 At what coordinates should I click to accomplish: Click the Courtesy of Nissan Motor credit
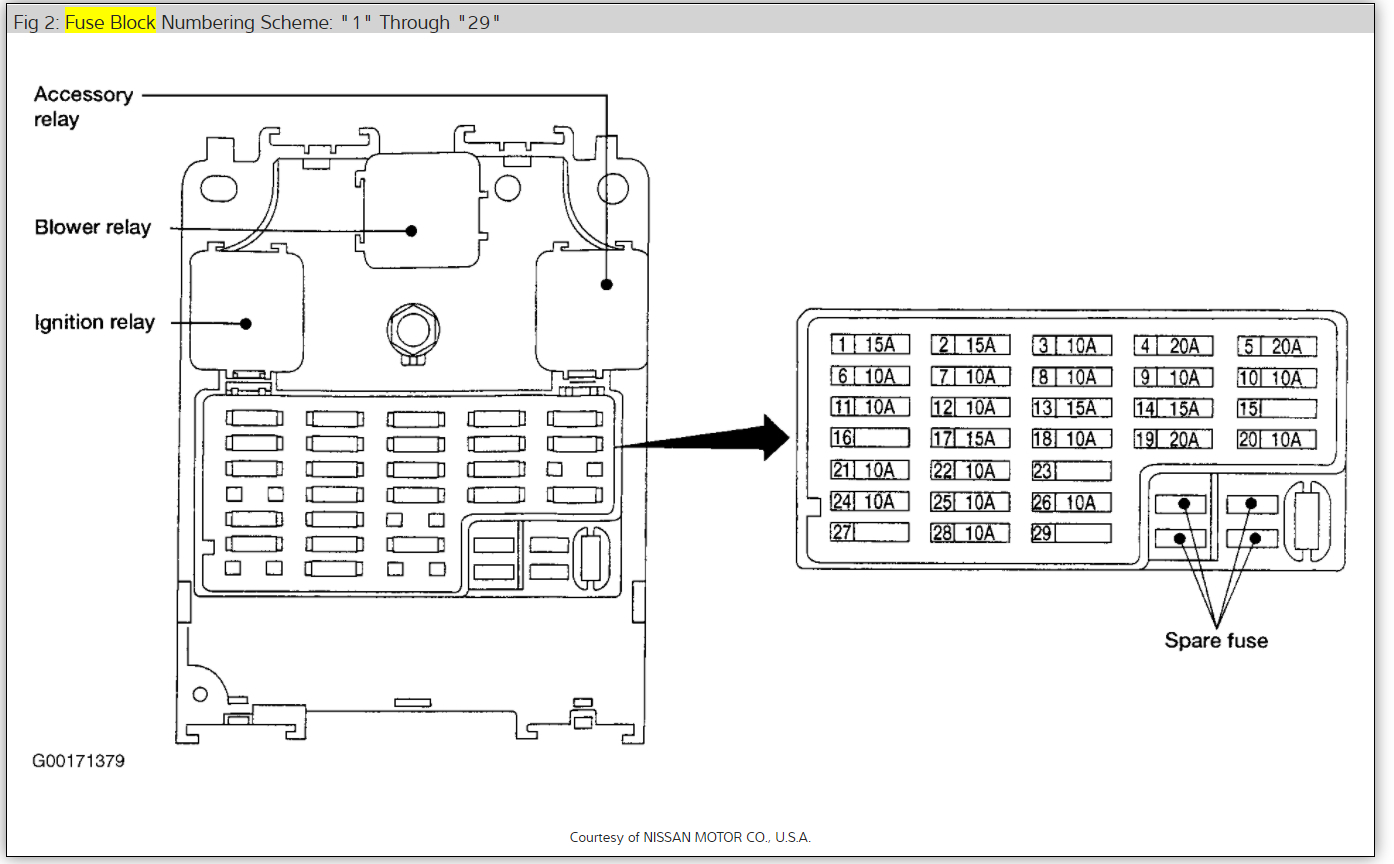click(x=690, y=837)
